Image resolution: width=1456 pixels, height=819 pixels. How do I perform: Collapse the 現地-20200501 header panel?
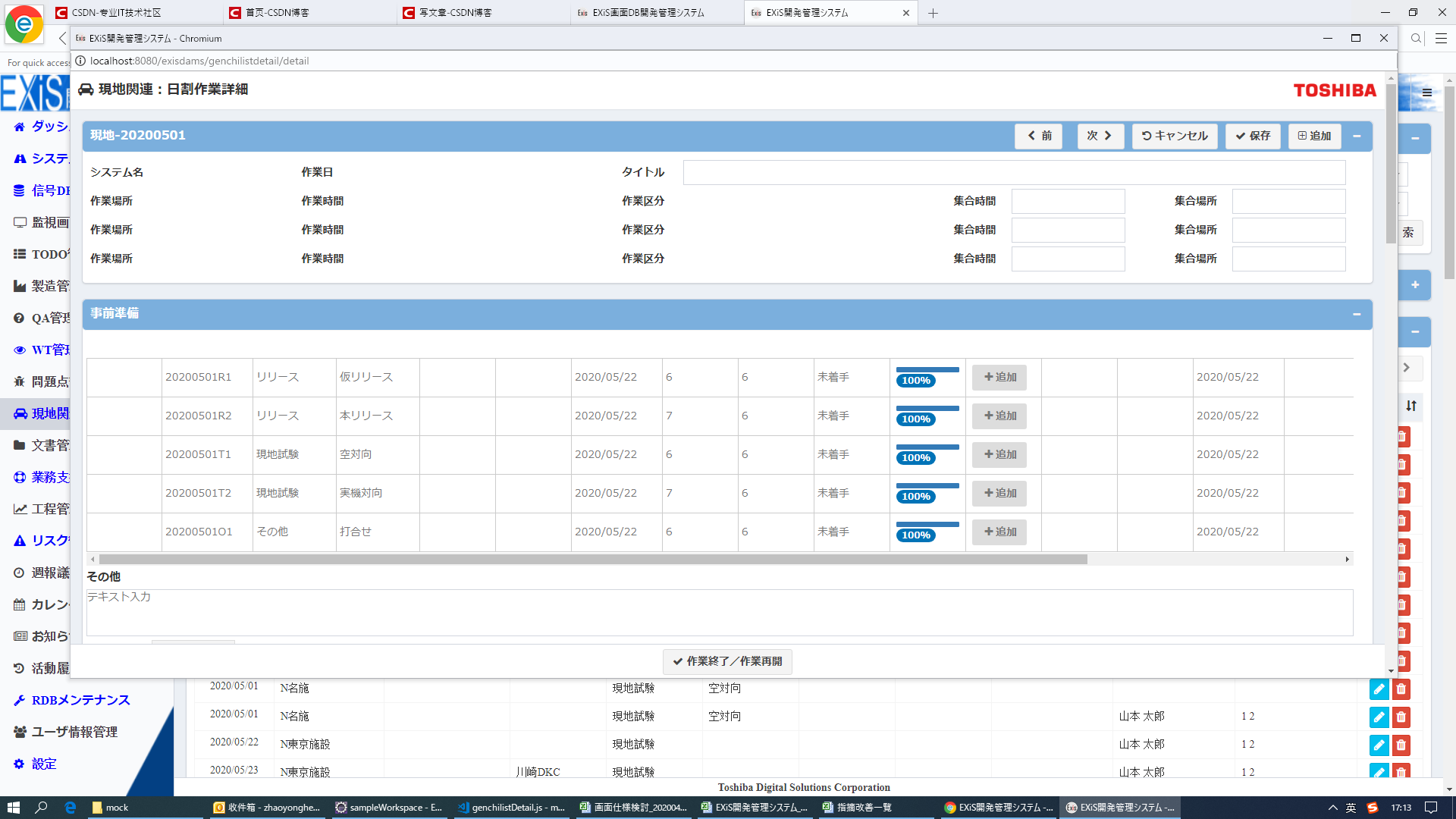(1357, 136)
